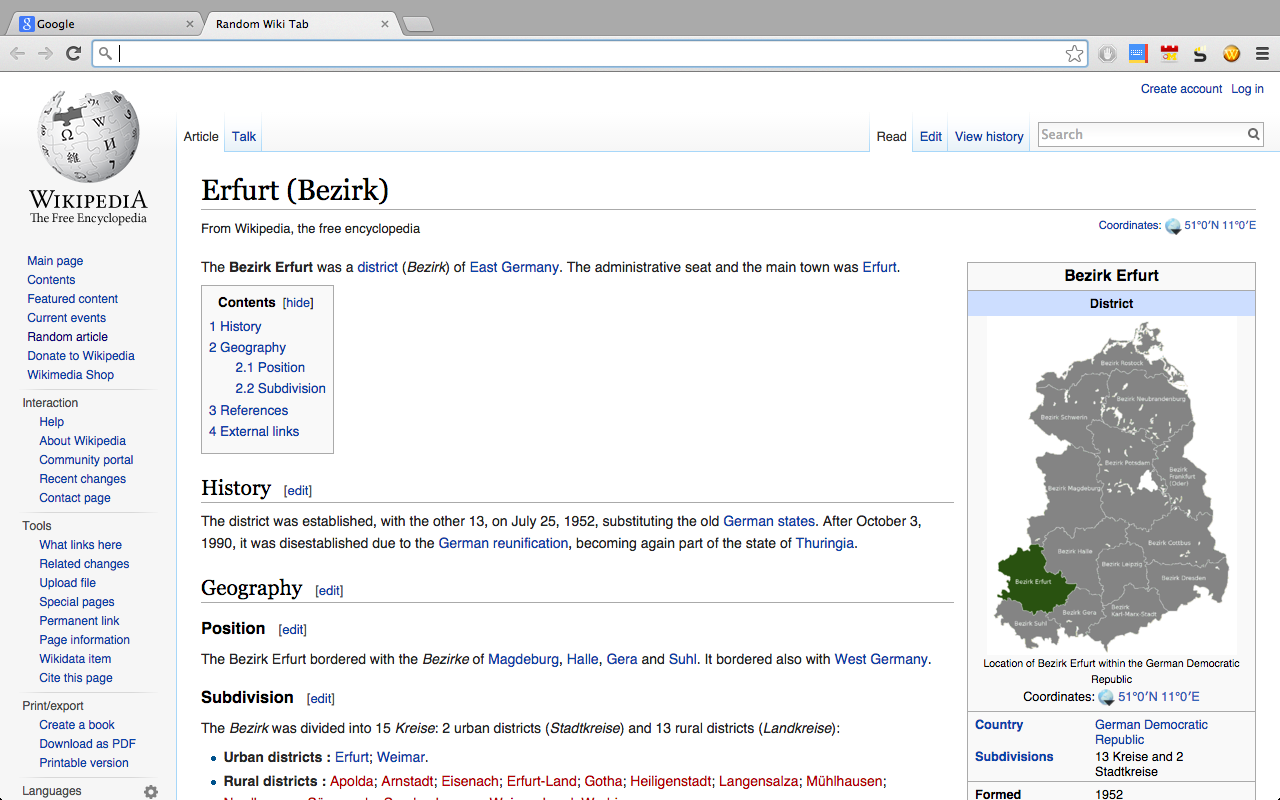Image resolution: width=1280 pixels, height=800 pixels.
Task: Open Current events in the sidebar
Action: coord(67,318)
